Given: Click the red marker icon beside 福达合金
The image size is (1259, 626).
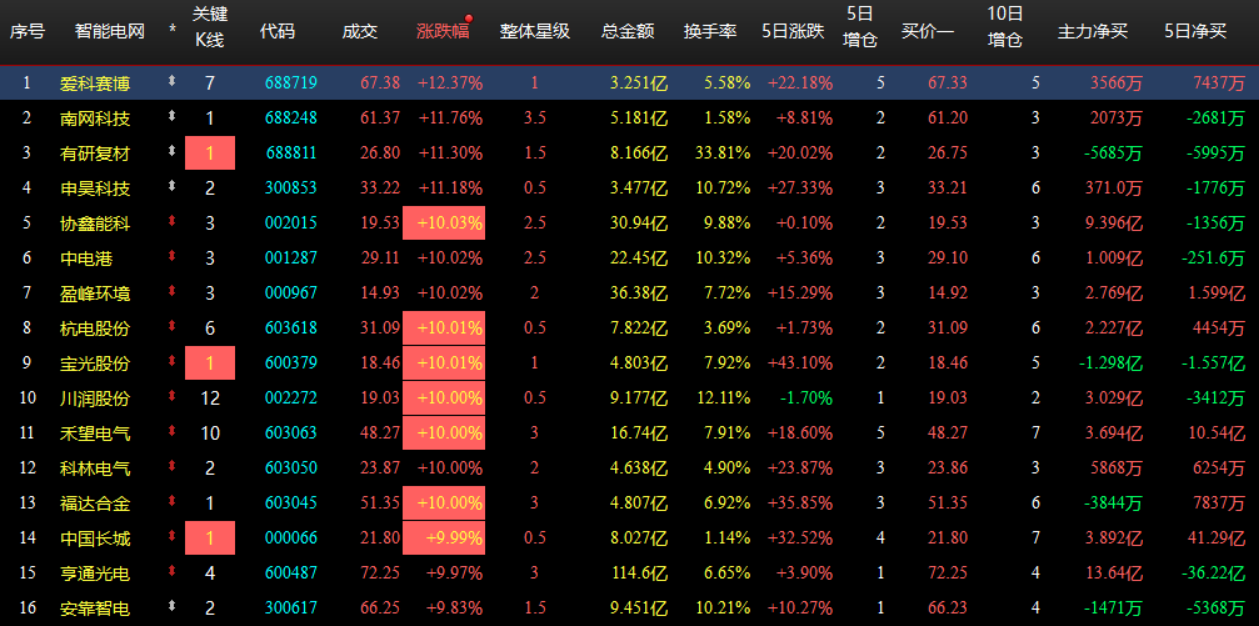Looking at the screenshot, I should pyautogui.click(x=172, y=502).
